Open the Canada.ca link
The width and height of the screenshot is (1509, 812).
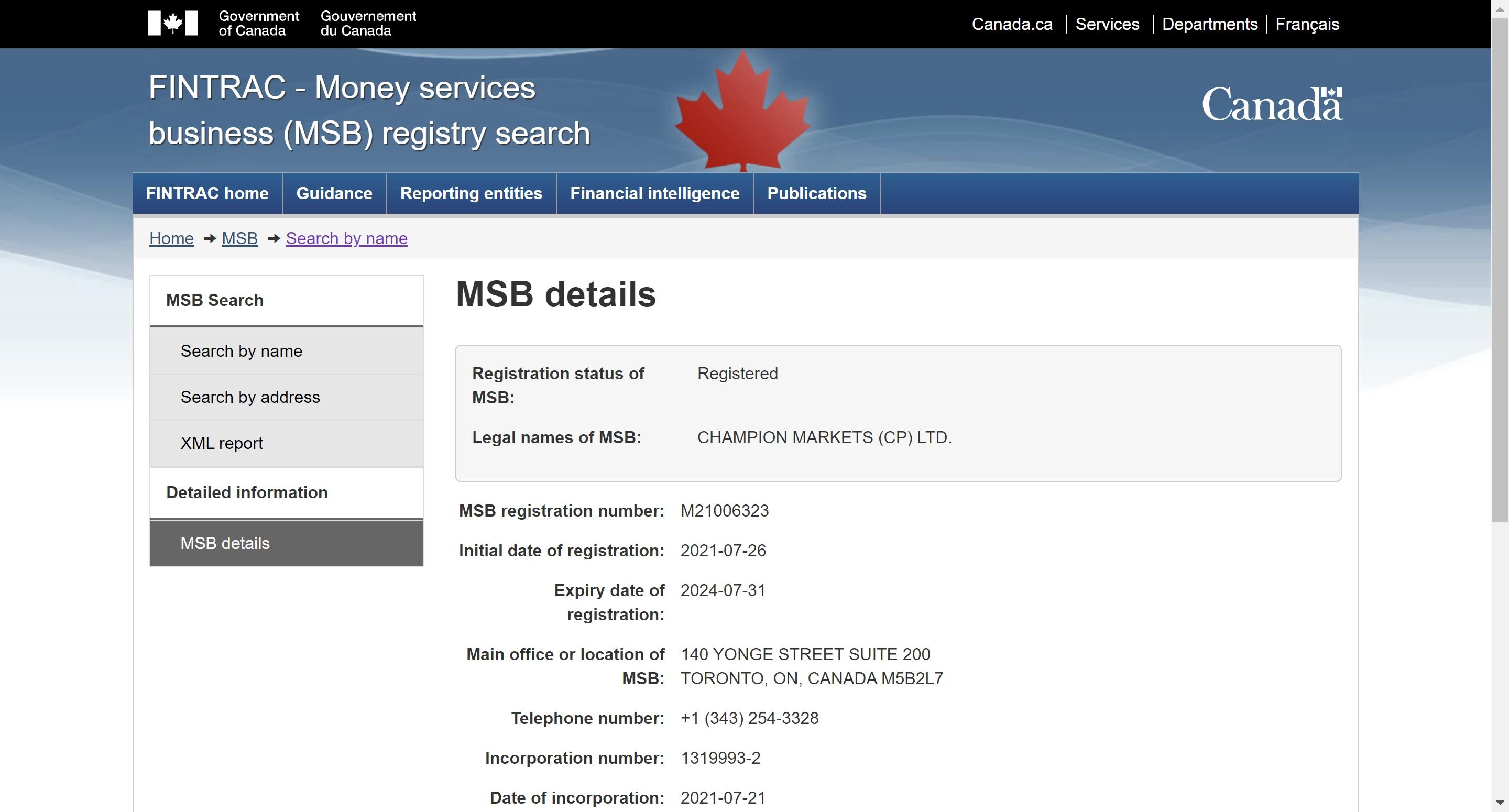(x=1012, y=24)
